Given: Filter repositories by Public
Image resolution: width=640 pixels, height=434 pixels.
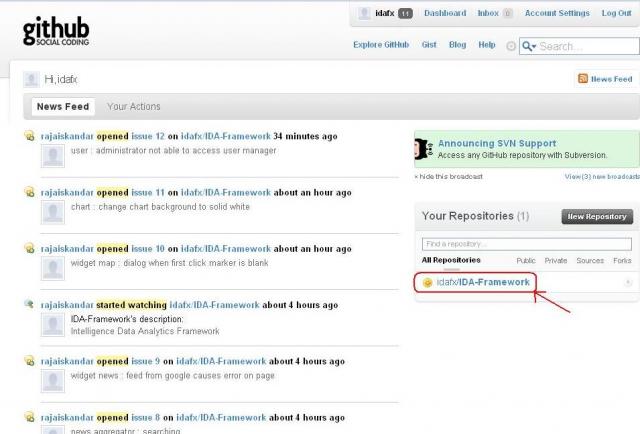Looking at the screenshot, I should click(x=526, y=260).
